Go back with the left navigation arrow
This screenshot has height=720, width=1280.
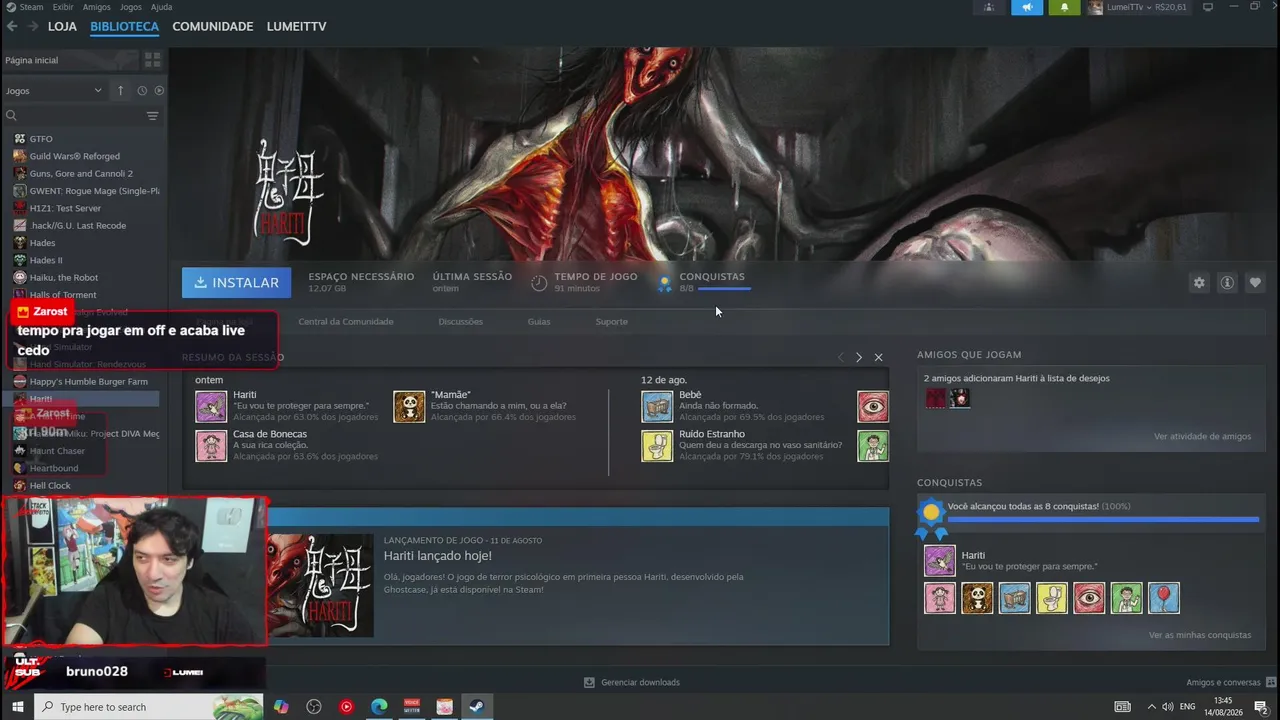click(12, 26)
